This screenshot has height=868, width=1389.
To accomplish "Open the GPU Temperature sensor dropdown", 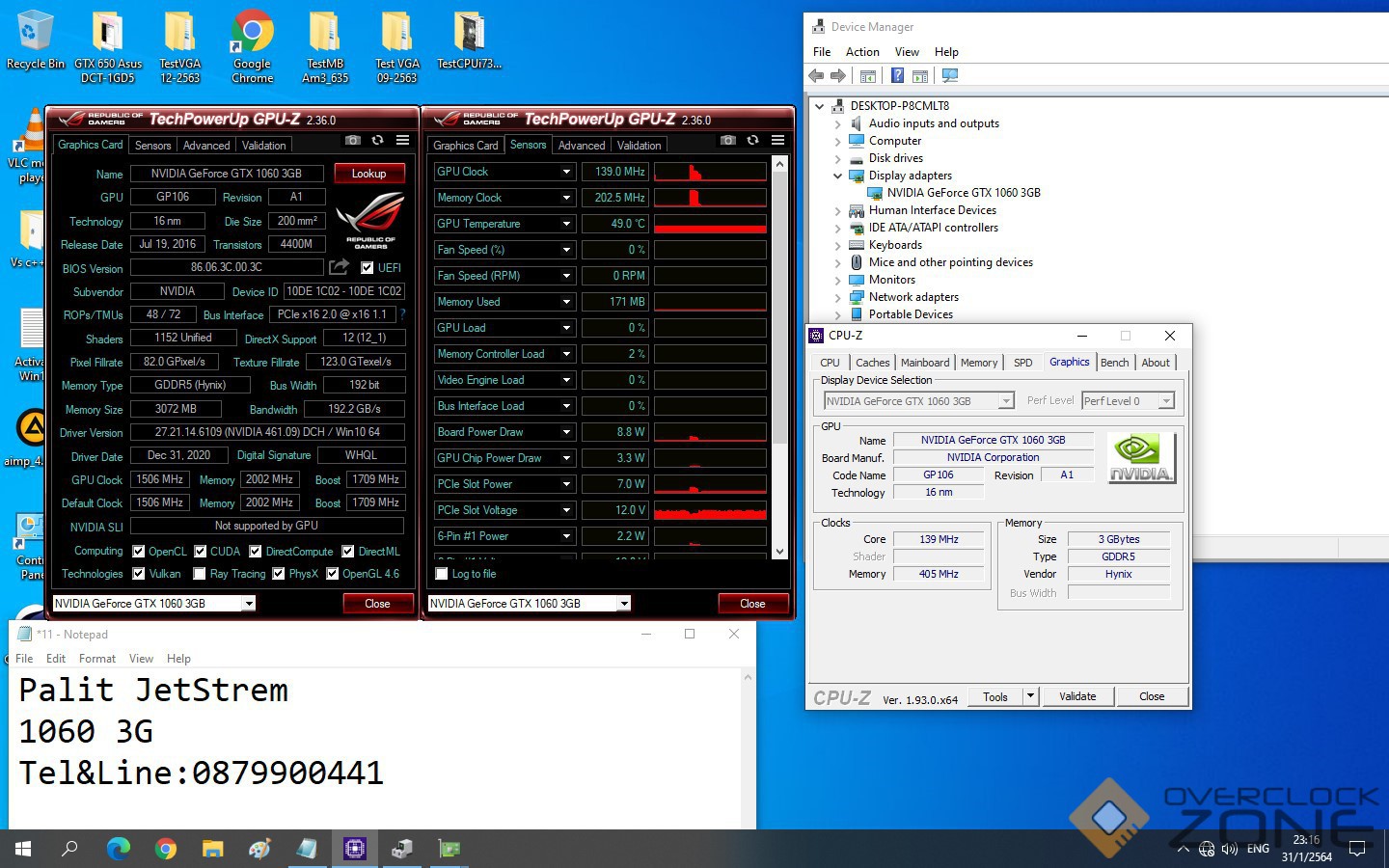I will coord(566,224).
